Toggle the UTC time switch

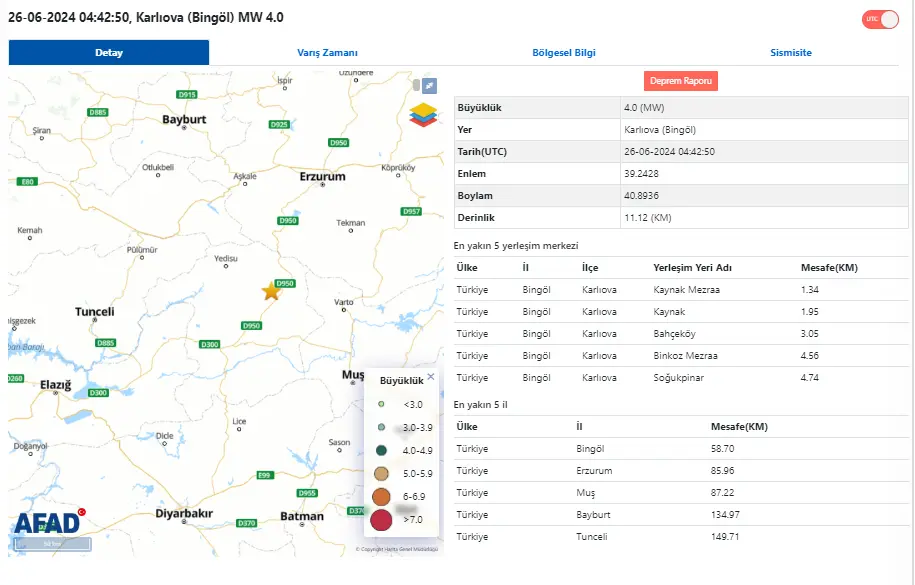(881, 19)
